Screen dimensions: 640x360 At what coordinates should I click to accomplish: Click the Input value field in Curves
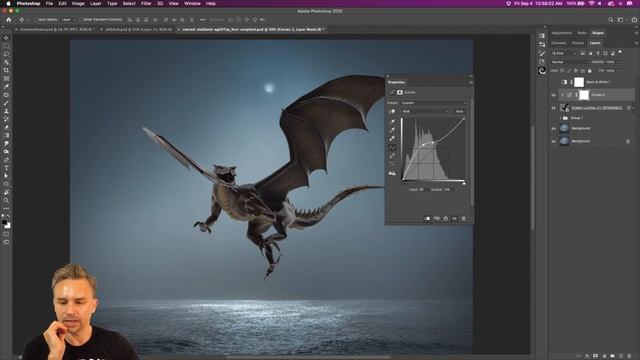click(x=422, y=190)
